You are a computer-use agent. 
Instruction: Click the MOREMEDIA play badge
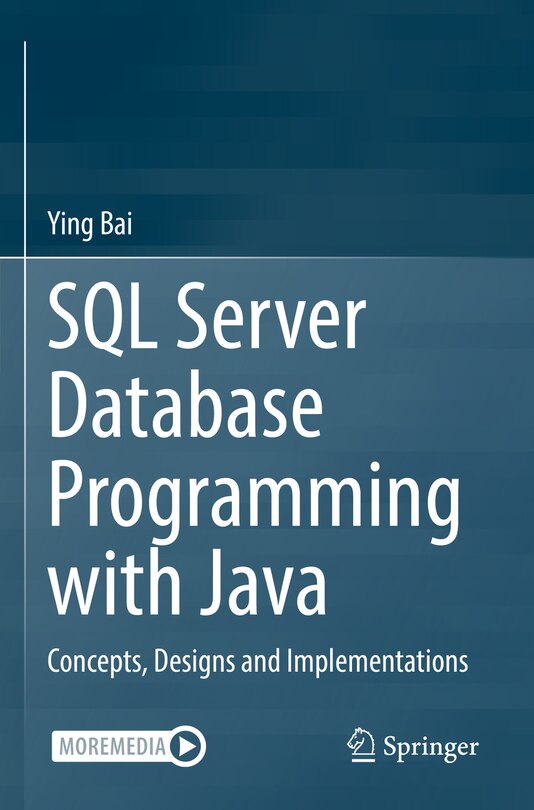(129, 745)
